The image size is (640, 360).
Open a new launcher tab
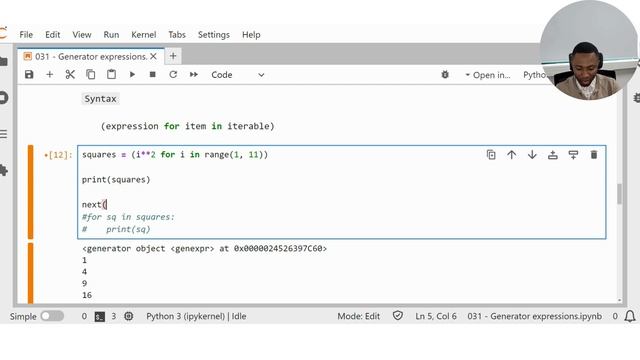coord(173,56)
